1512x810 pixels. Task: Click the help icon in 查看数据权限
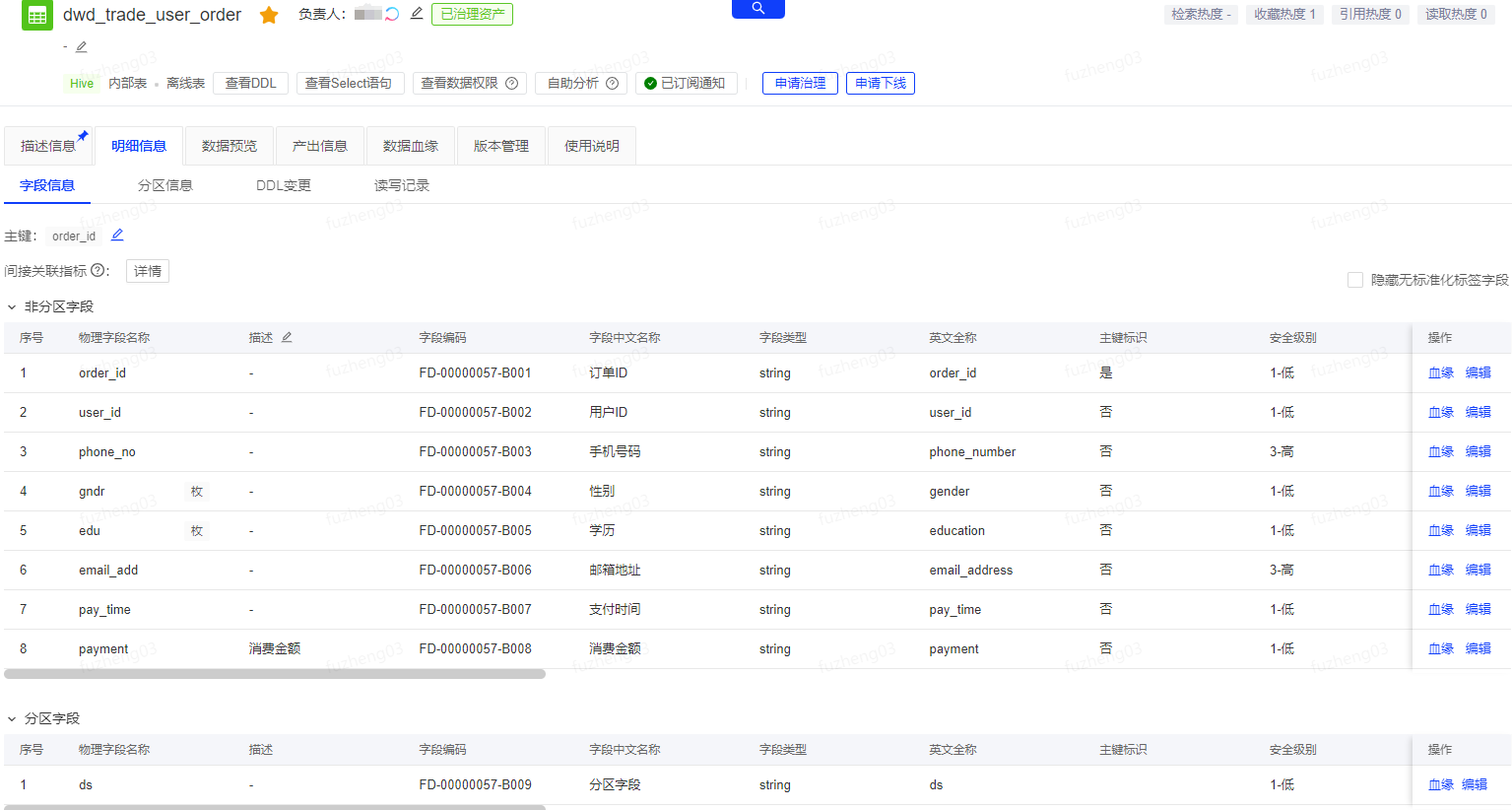coord(512,83)
